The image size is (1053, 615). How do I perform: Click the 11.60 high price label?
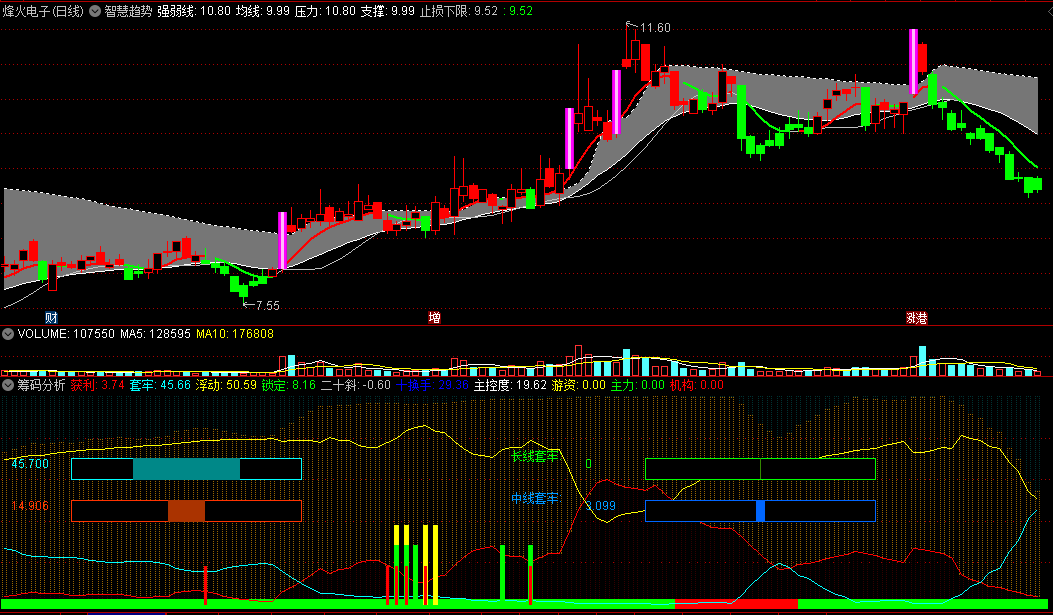[655, 28]
